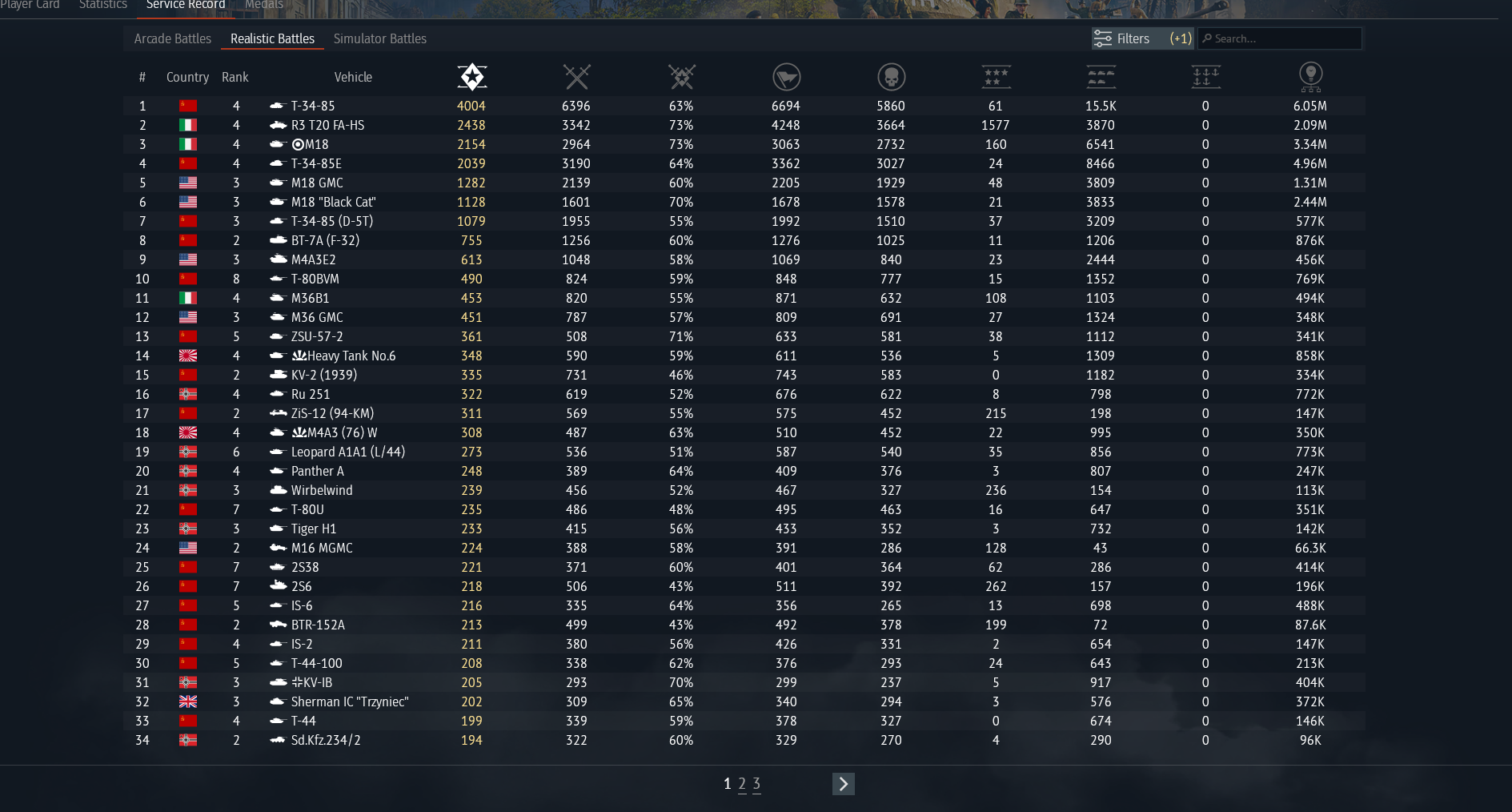1512x812 pixels.
Task: Select M16 MGMC vehicle row
Action: tap(744, 548)
